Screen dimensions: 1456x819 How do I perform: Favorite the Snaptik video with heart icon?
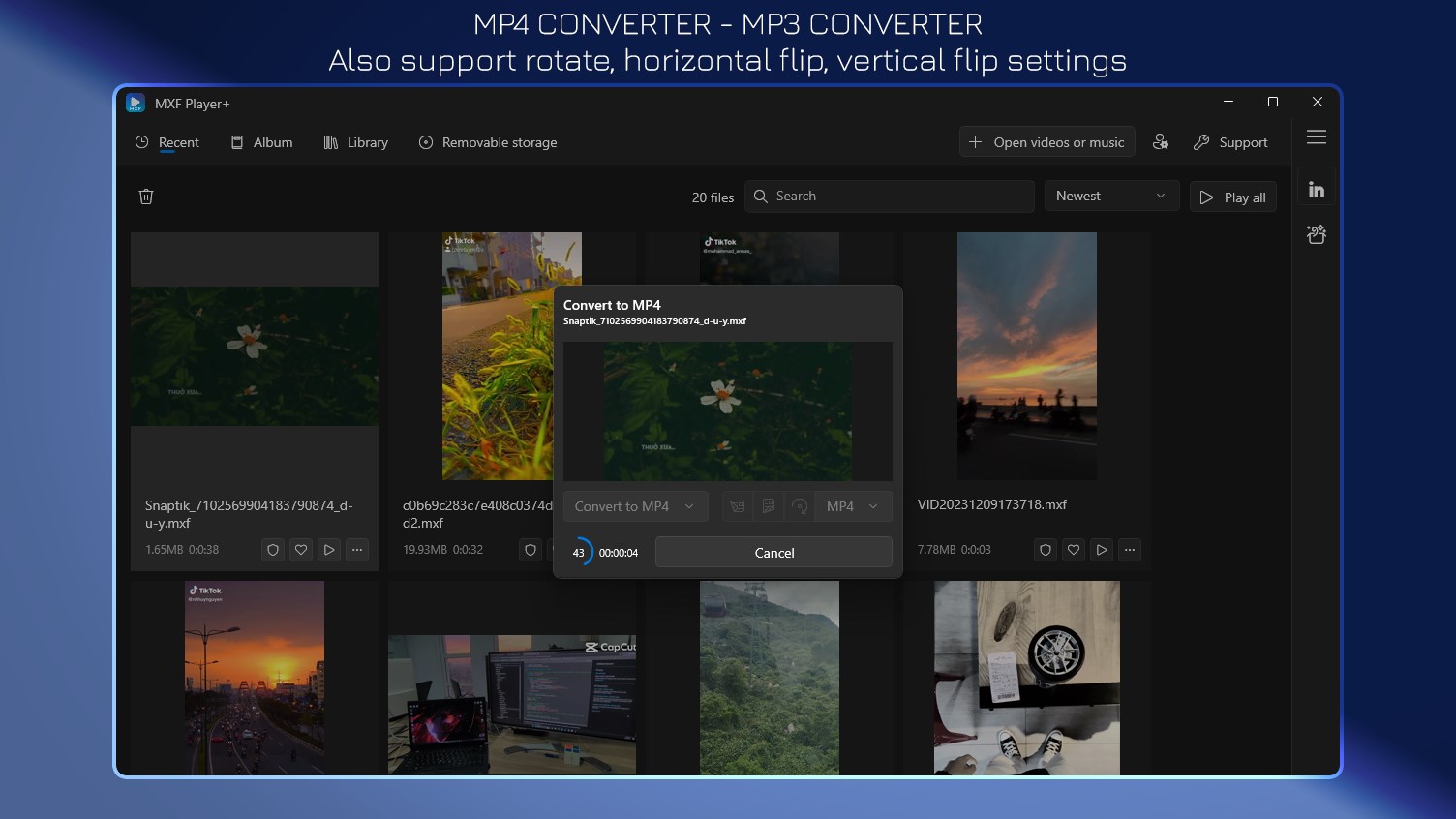(x=301, y=549)
